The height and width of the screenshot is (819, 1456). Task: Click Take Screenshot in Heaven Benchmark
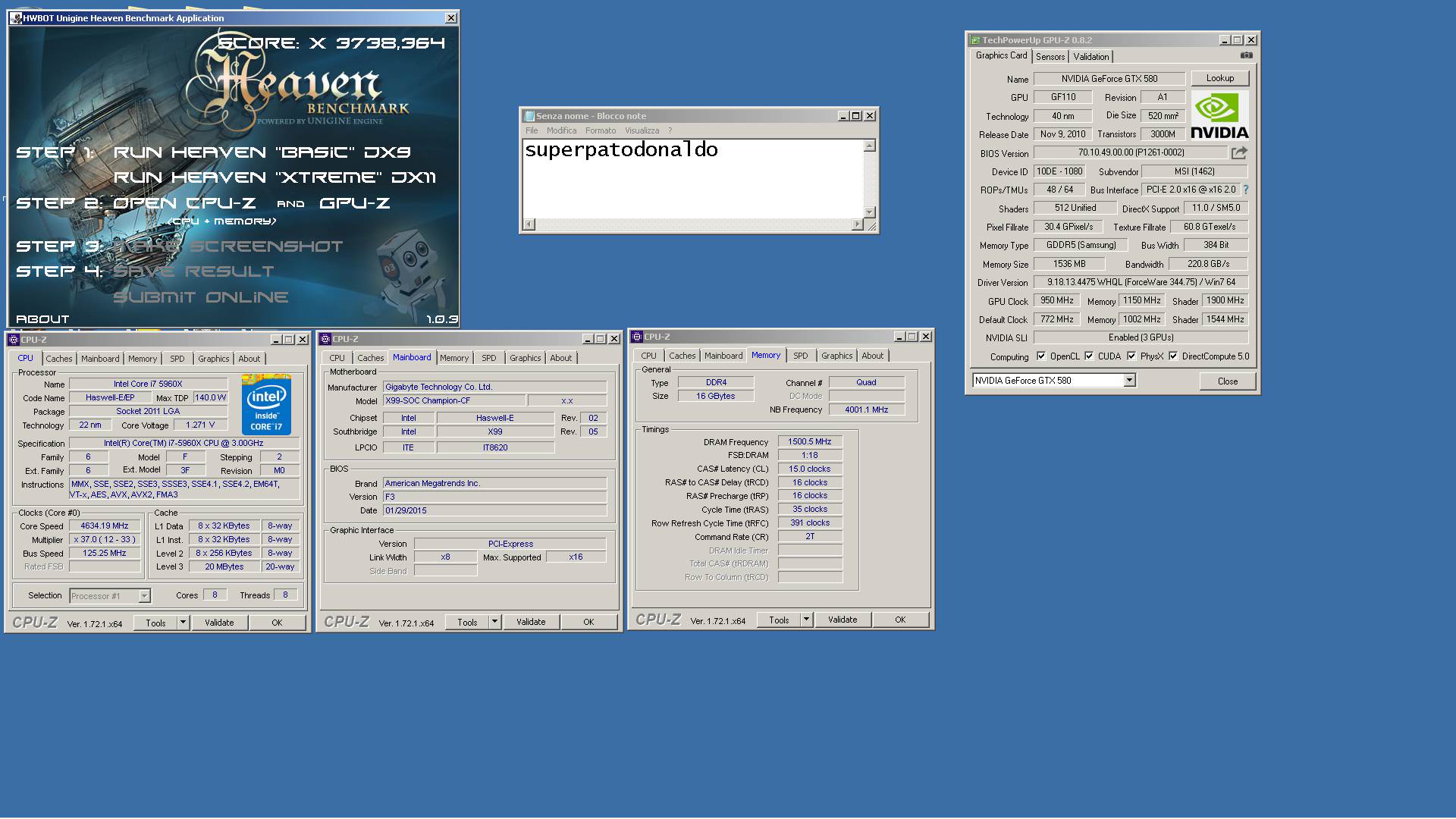point(227,246)
